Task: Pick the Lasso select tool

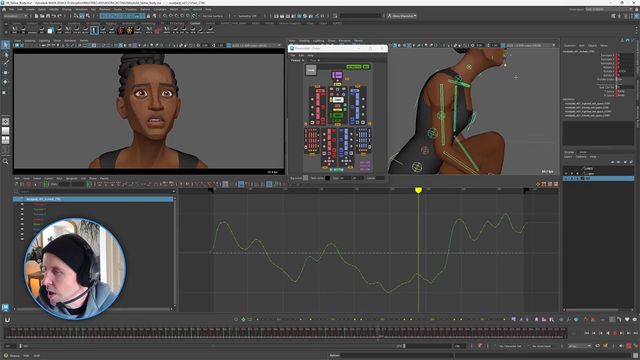Action: (x=6, y=54)
